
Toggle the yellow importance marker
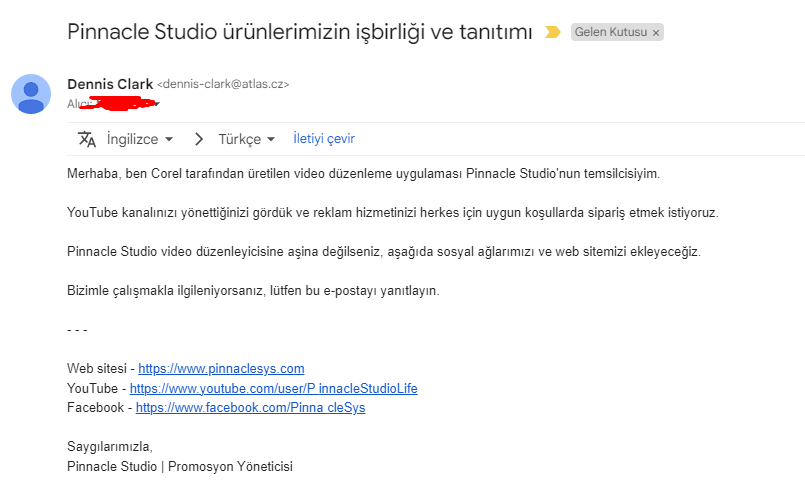click(552, 32)
